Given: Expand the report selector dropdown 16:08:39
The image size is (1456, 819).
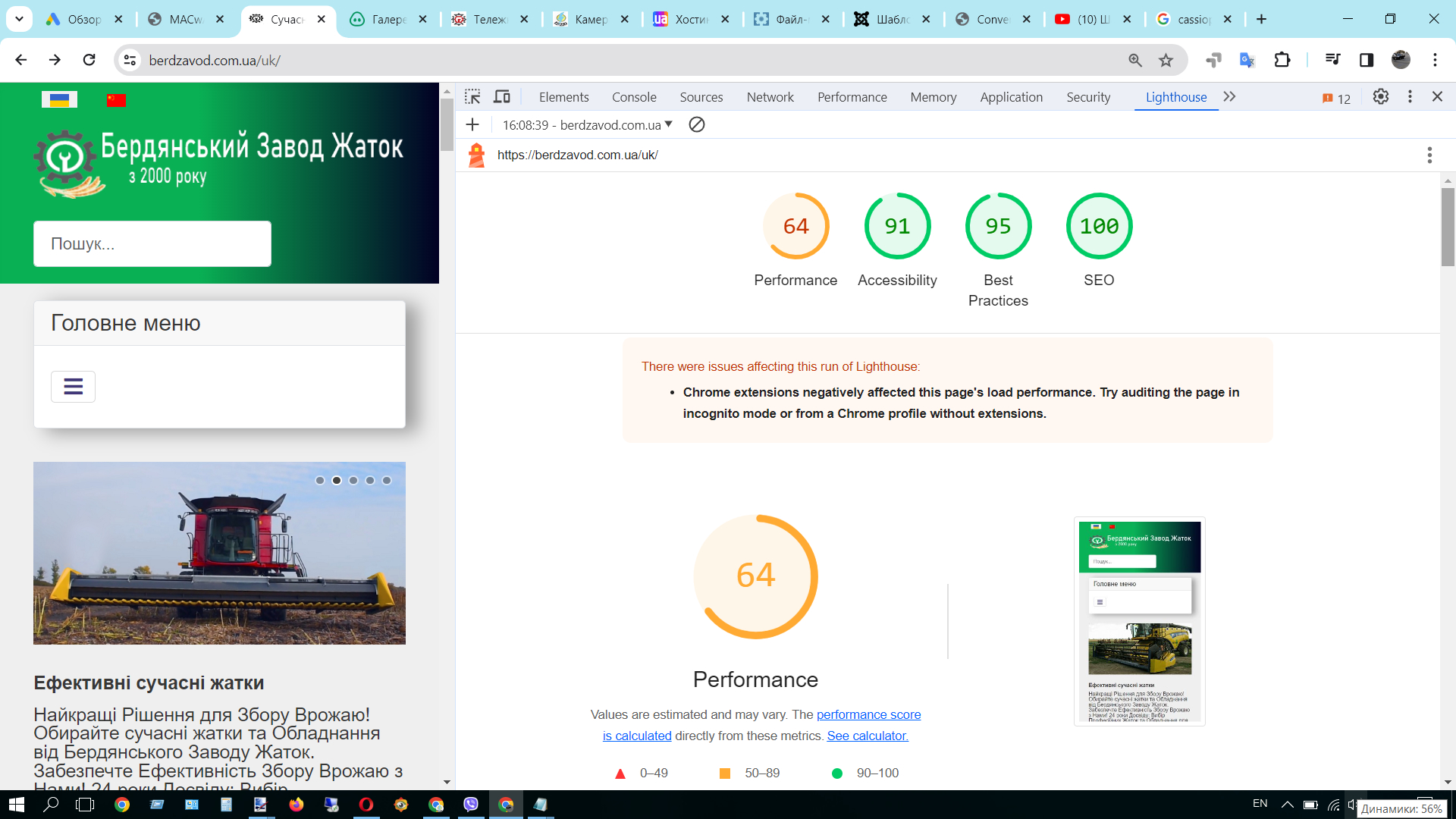Looking at the screenshot, I should click(x=587, y=124).
